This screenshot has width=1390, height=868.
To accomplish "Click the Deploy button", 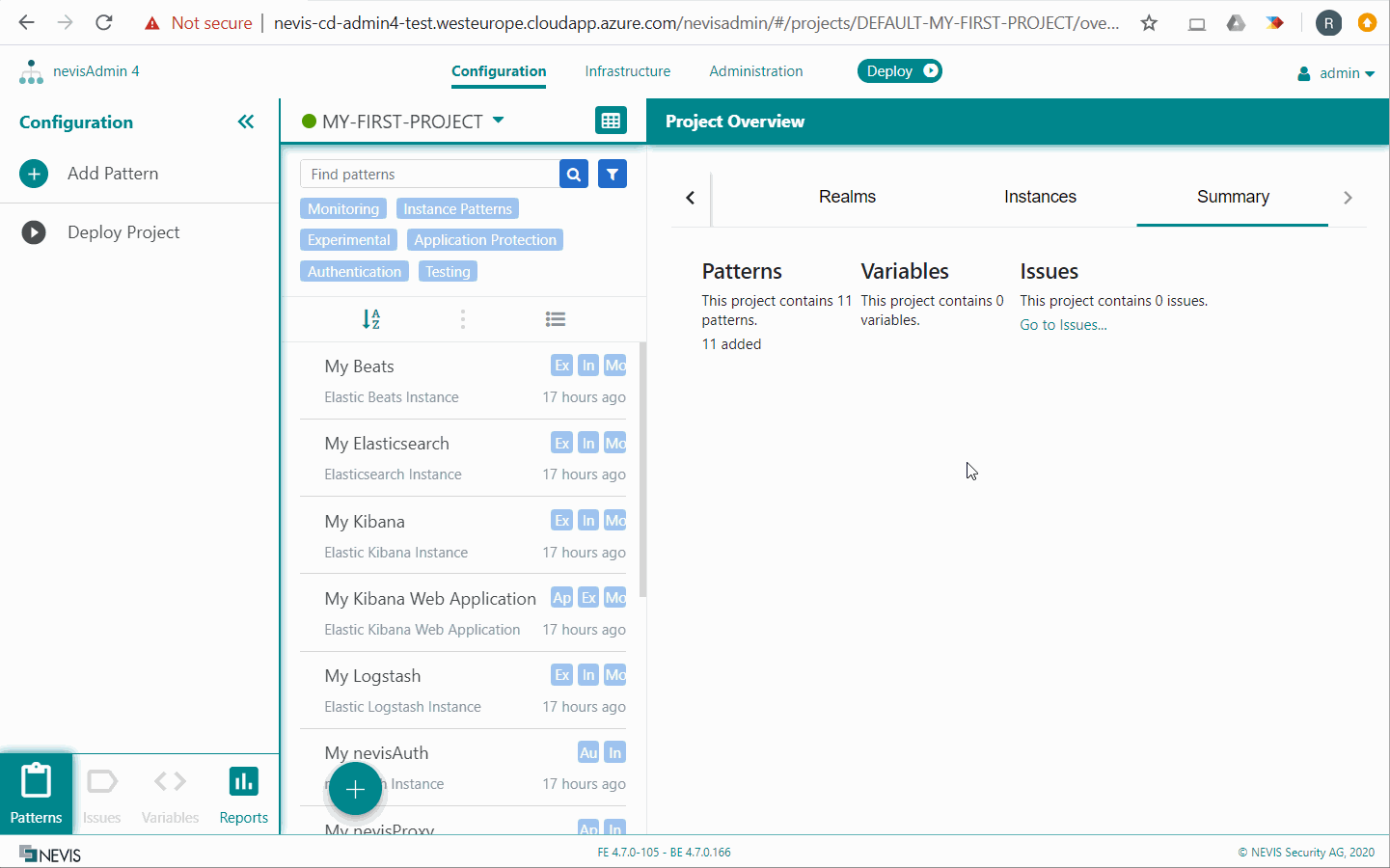I will click(899, 70).
